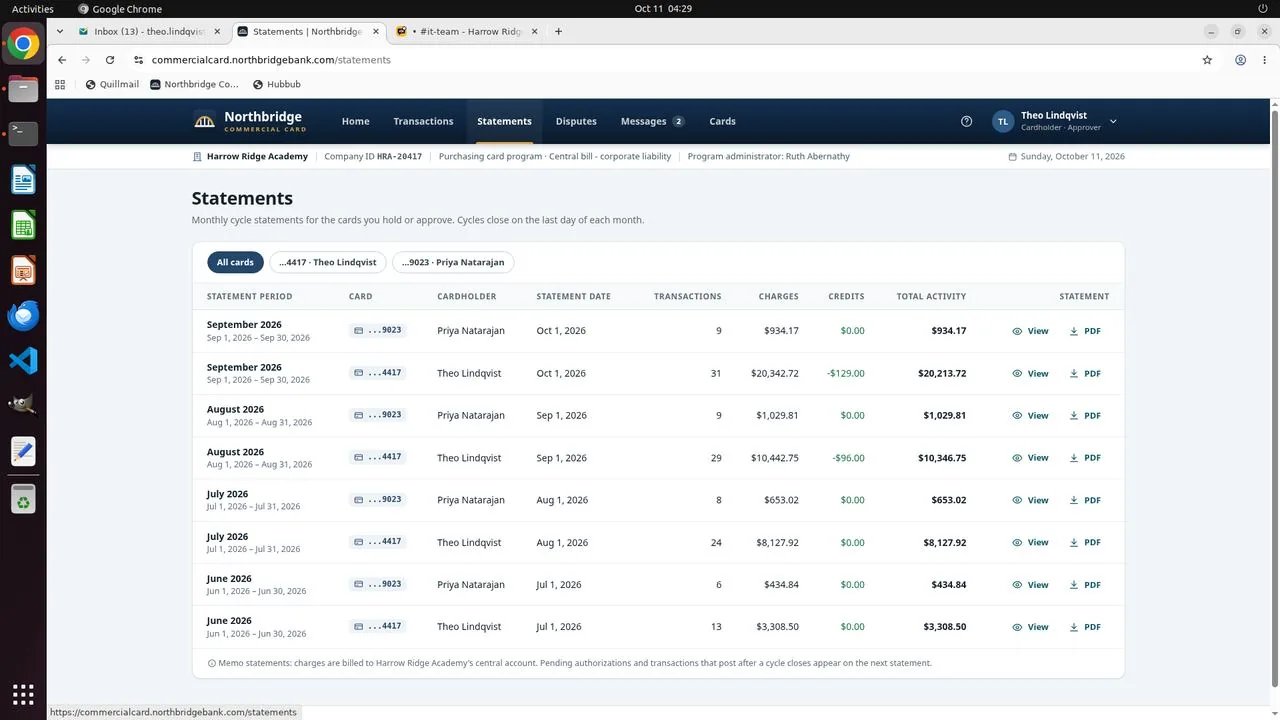Select the All cards filter
Screen dimensions: 1280x720
[235, 262]
